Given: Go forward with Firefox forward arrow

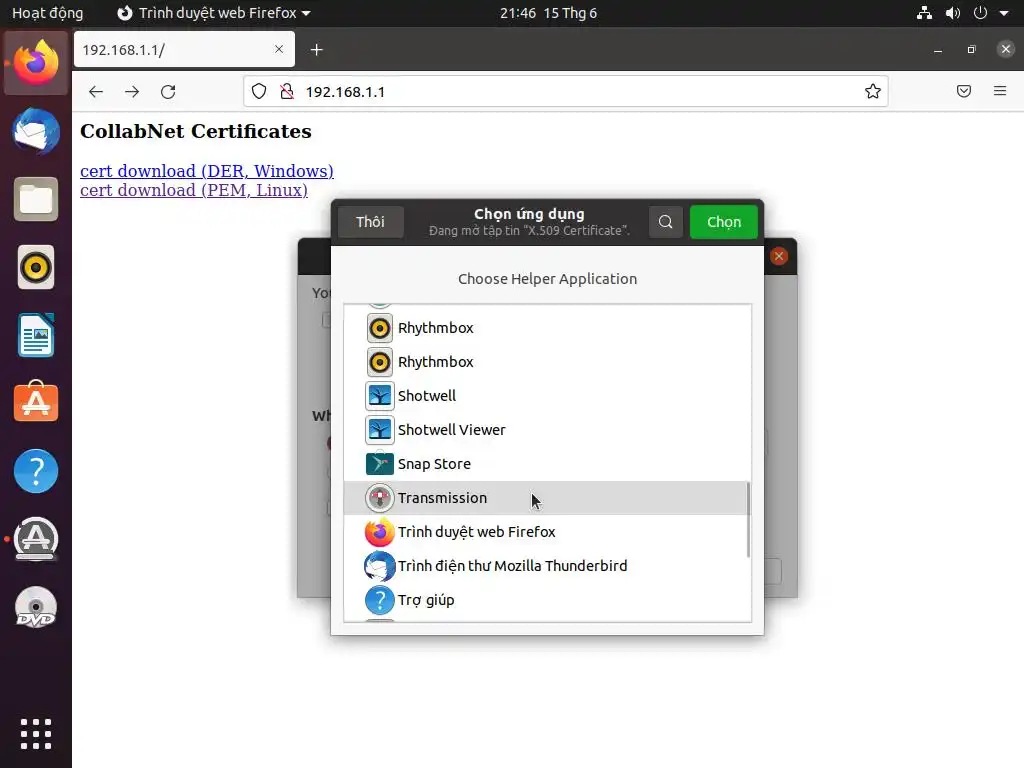Looking at the screenshot, I should (132, 91).
